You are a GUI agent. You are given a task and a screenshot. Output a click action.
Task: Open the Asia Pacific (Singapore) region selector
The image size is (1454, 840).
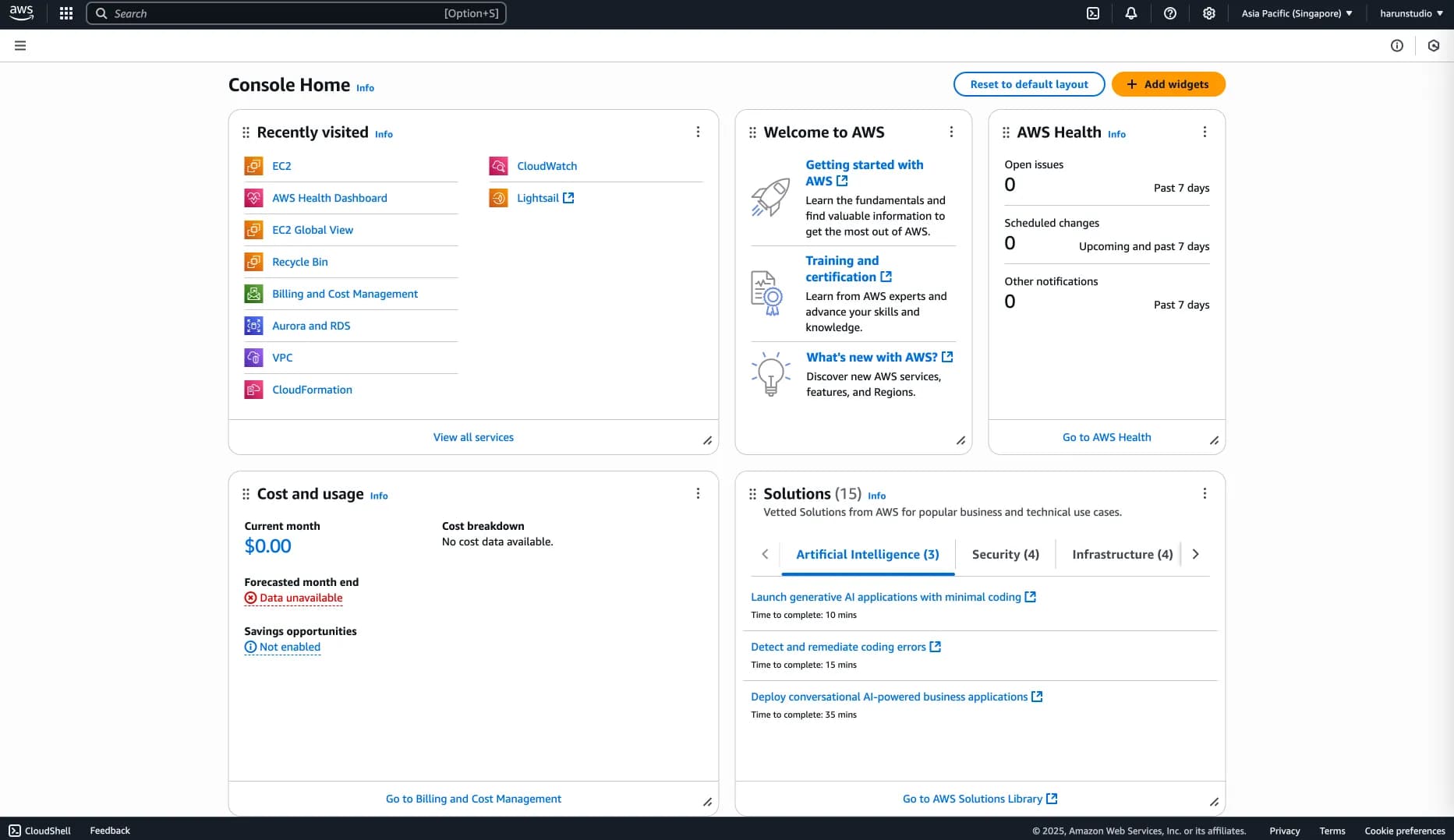1297,12
